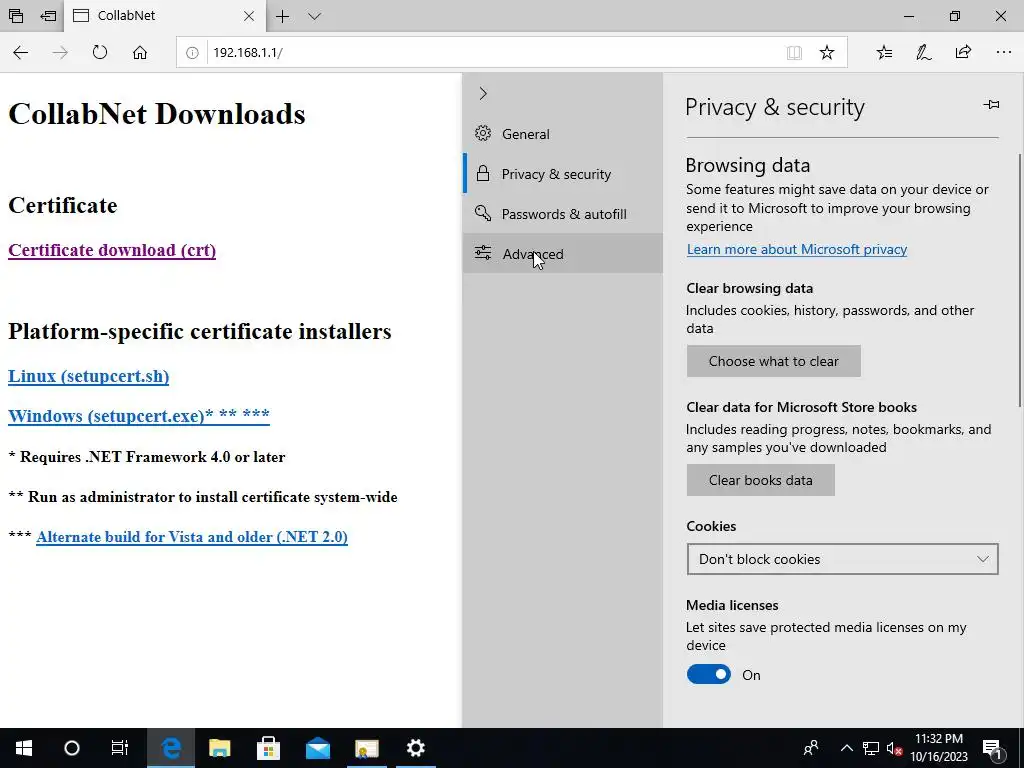Open Passwords & autofill section

[x=562, y=214]
